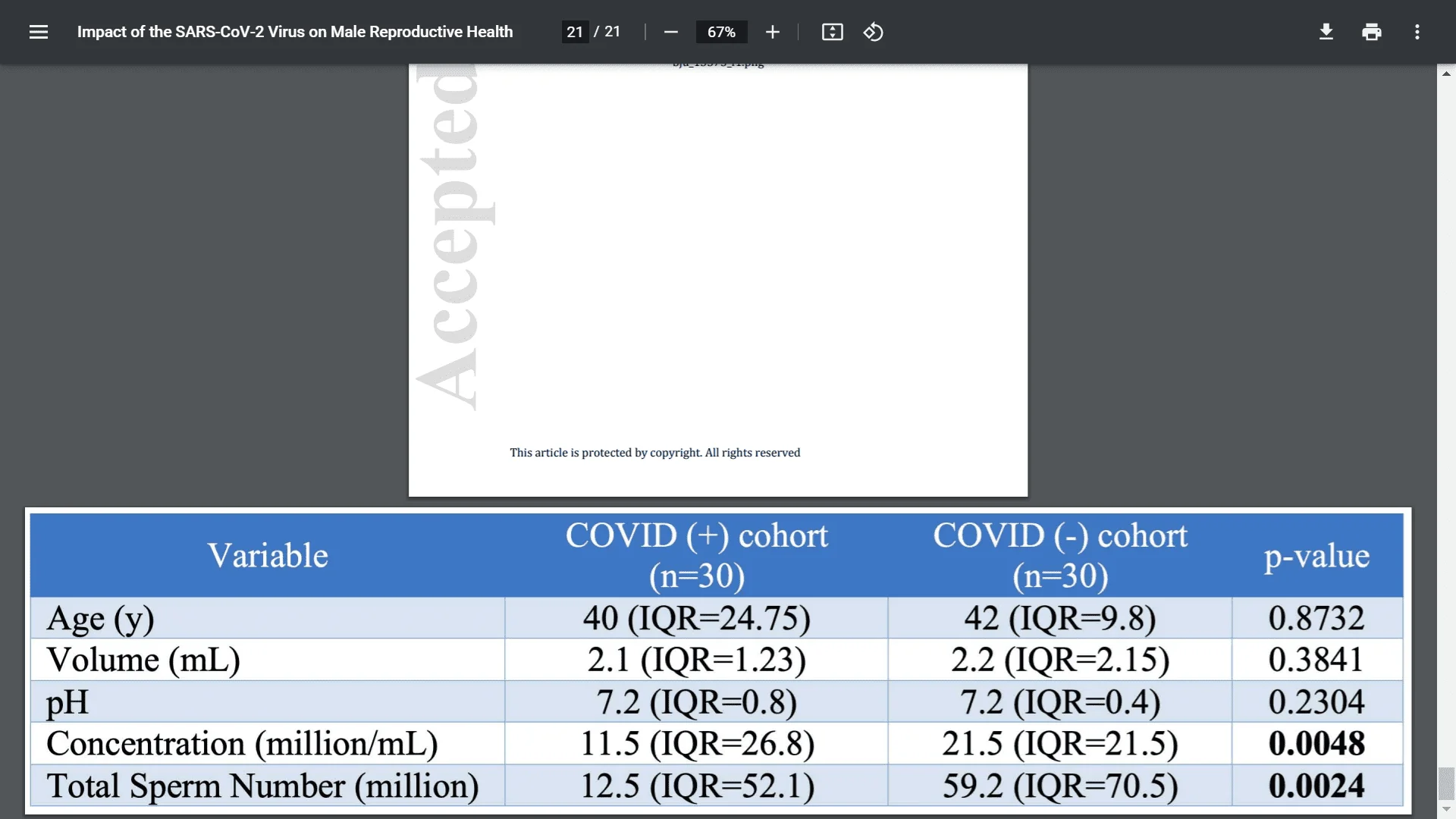Click the 2.1 (IQR=1.23) cell

pos(696,660)
